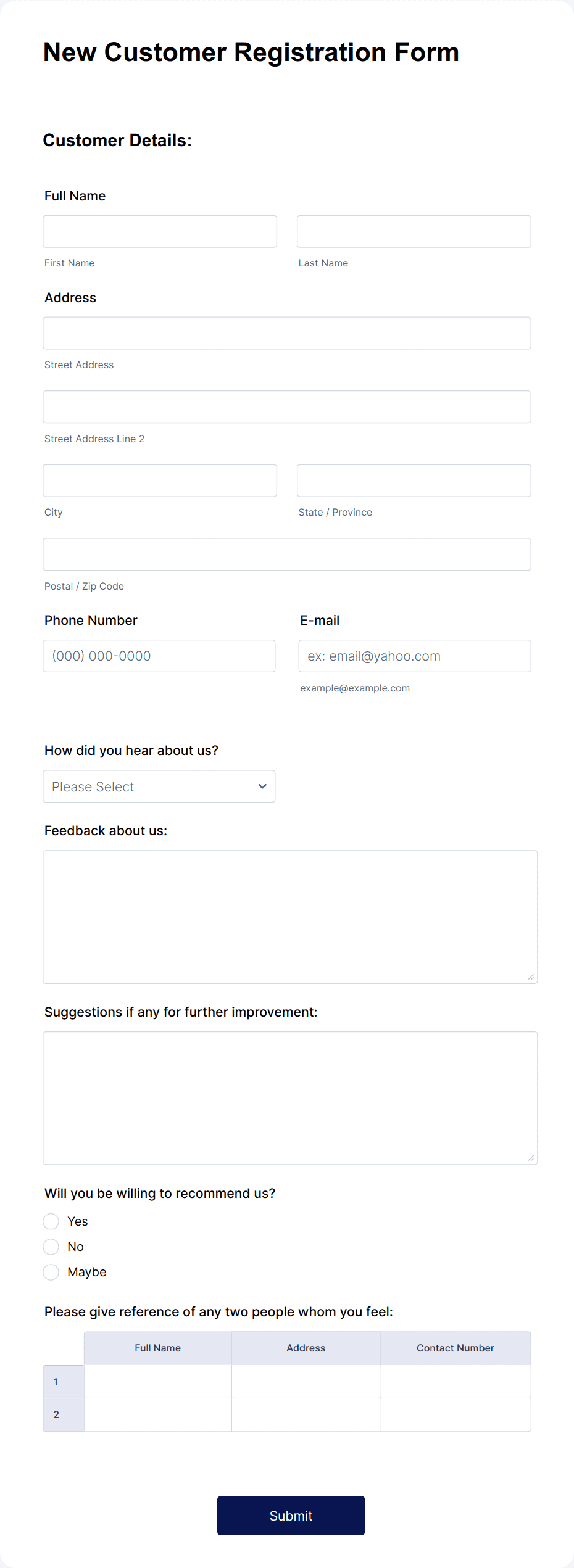Click row 2 Contact Number cell in reference table
This screenshot has height=1568, width=574.
(x=455, y=1414)
